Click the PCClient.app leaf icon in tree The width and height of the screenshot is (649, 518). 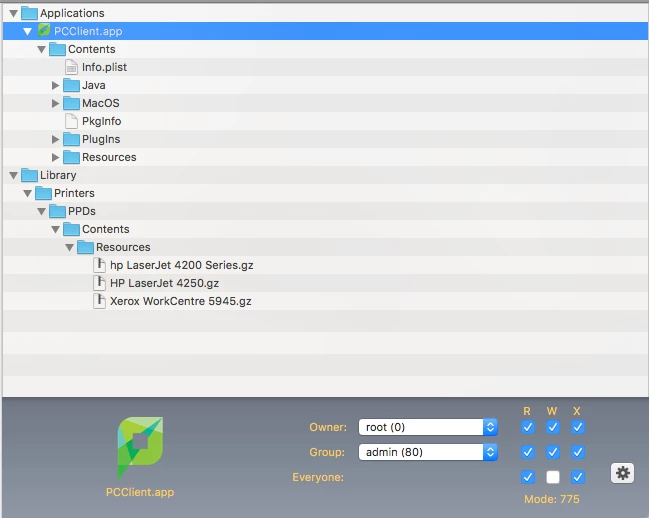click(x=44, y=31)
